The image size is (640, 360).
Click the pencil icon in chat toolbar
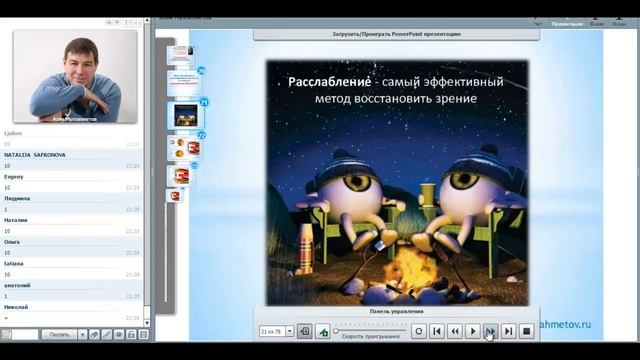click(107, 335)
